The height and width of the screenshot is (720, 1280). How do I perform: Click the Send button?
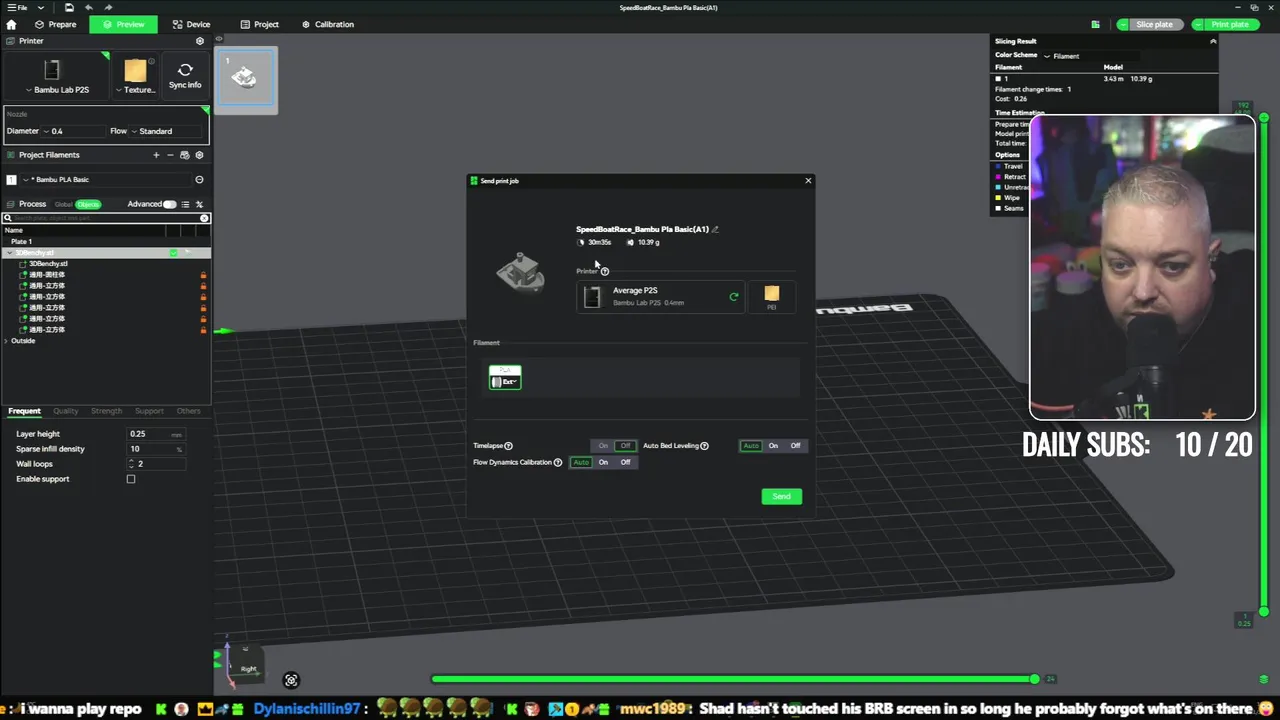click(781, 496)
